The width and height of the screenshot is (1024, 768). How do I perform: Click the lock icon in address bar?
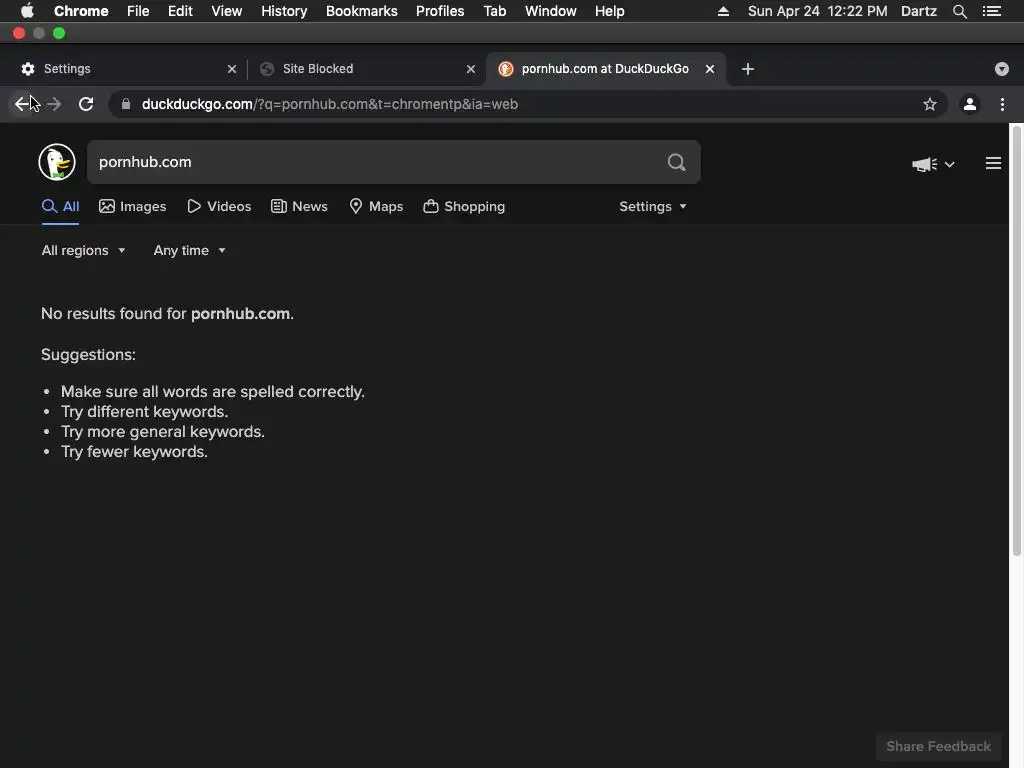[x=126, y=104]
